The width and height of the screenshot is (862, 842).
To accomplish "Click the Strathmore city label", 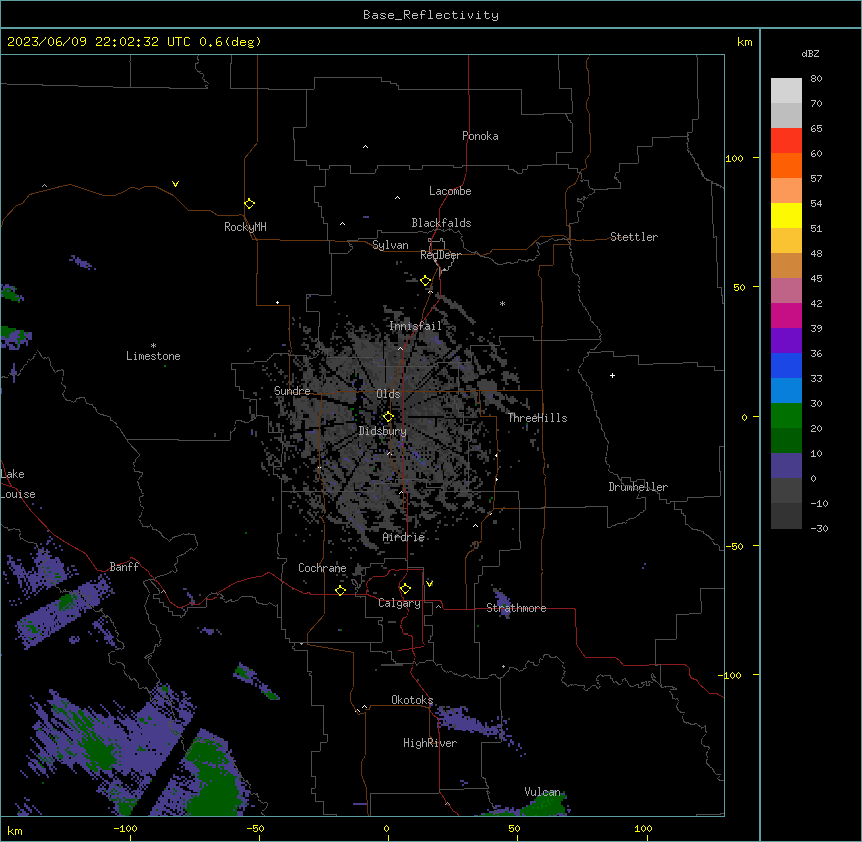I will click(516, 608).
